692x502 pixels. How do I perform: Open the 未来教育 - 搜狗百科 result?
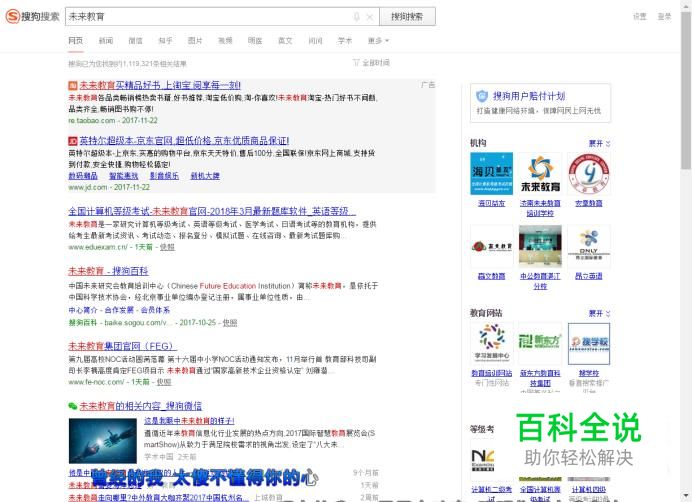click(x=108, y=271)
